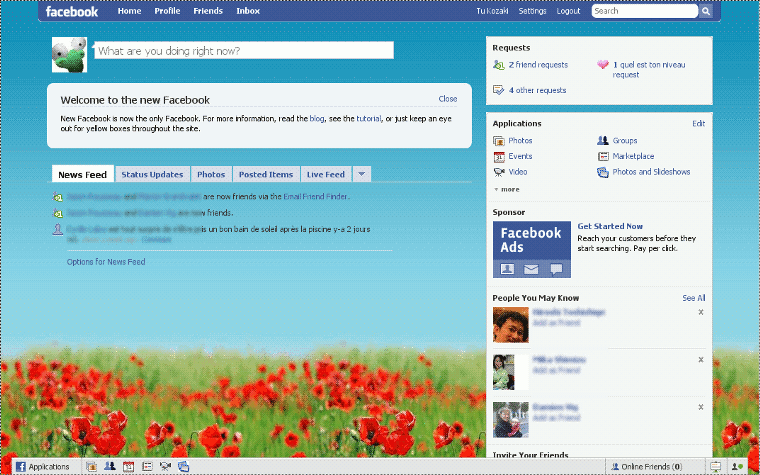The width and height of the screenshot is (760, 475).
Task: Open Inbox in the top navigation
Action: (x=248, y=11)
